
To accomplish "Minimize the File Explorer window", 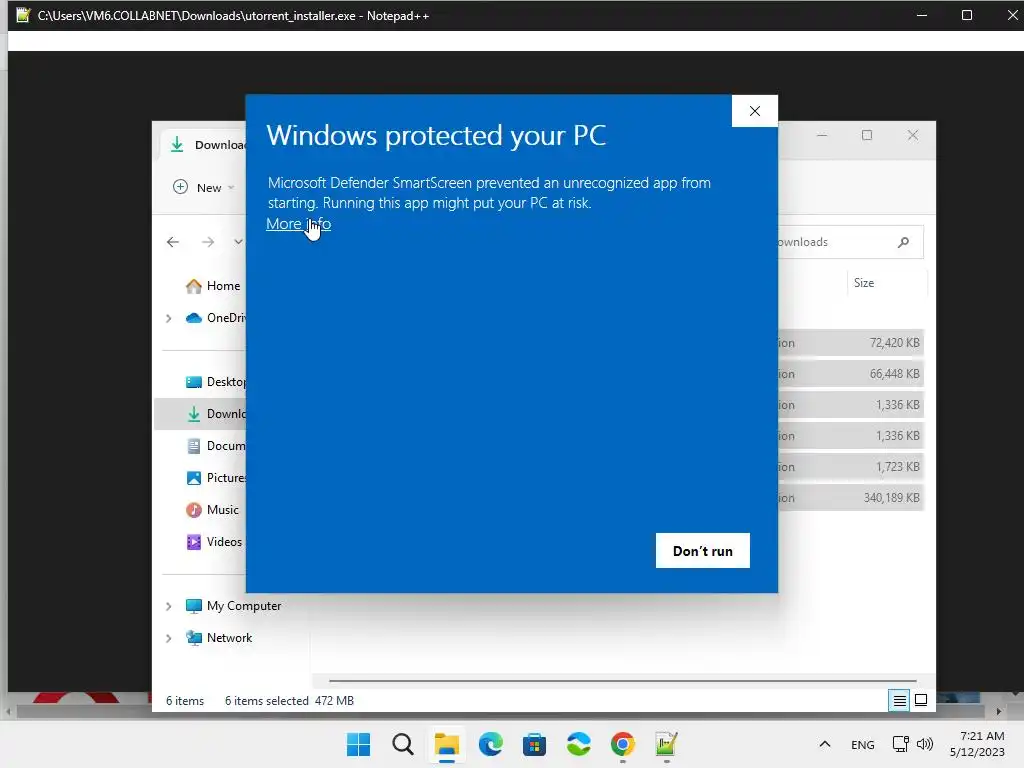I will click(x=822, y=135).
